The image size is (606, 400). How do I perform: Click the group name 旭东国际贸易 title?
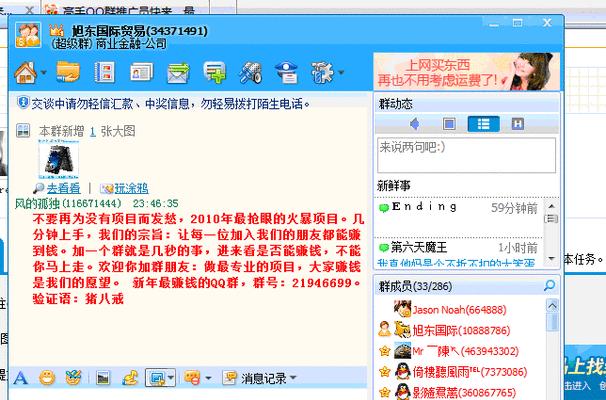coord(109,31)
